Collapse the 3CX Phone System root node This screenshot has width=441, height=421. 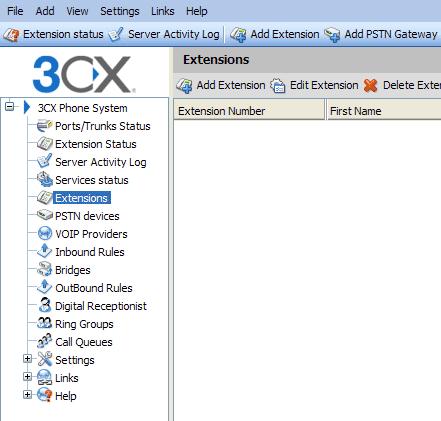pos(10,107)
